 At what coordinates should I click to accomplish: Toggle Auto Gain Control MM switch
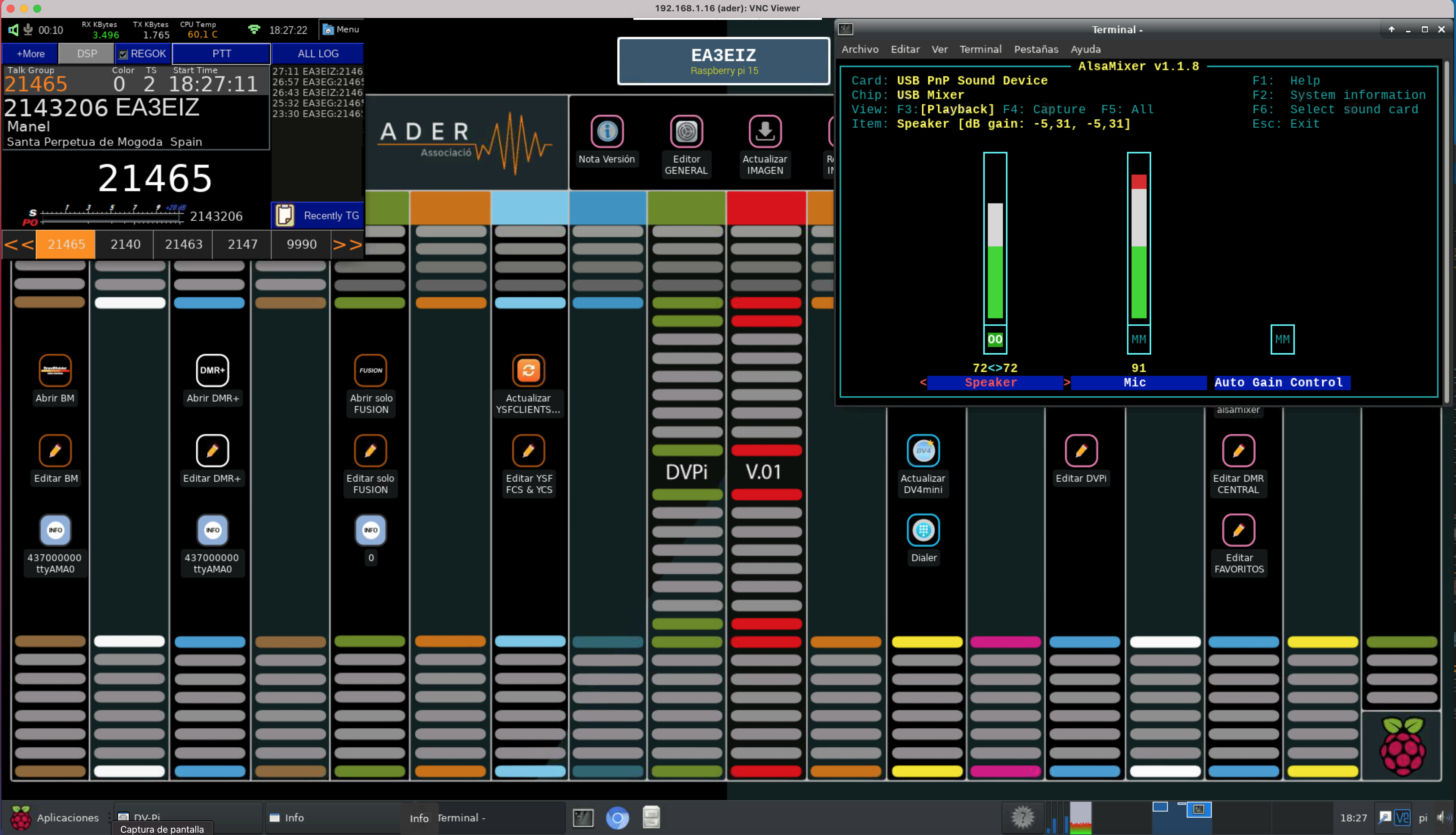click(x=1282, y=339)
